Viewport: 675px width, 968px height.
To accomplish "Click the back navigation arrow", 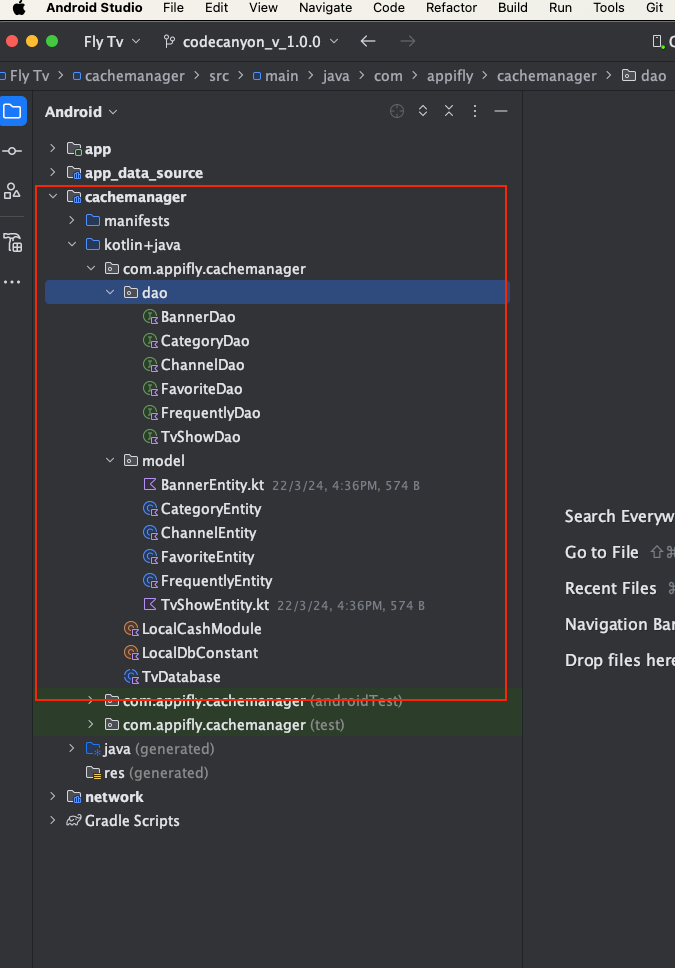I will point(368,42).
